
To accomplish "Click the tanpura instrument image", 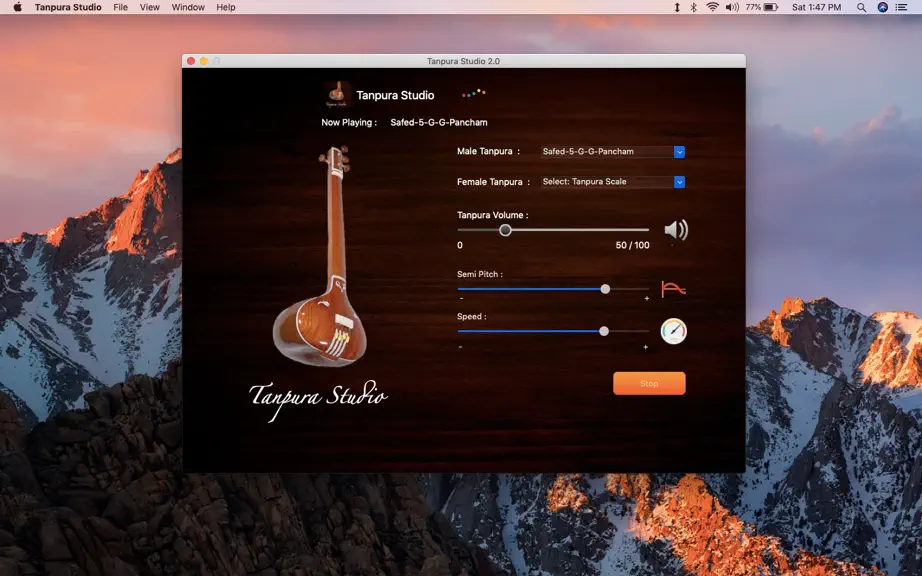I will click(320, 256).
